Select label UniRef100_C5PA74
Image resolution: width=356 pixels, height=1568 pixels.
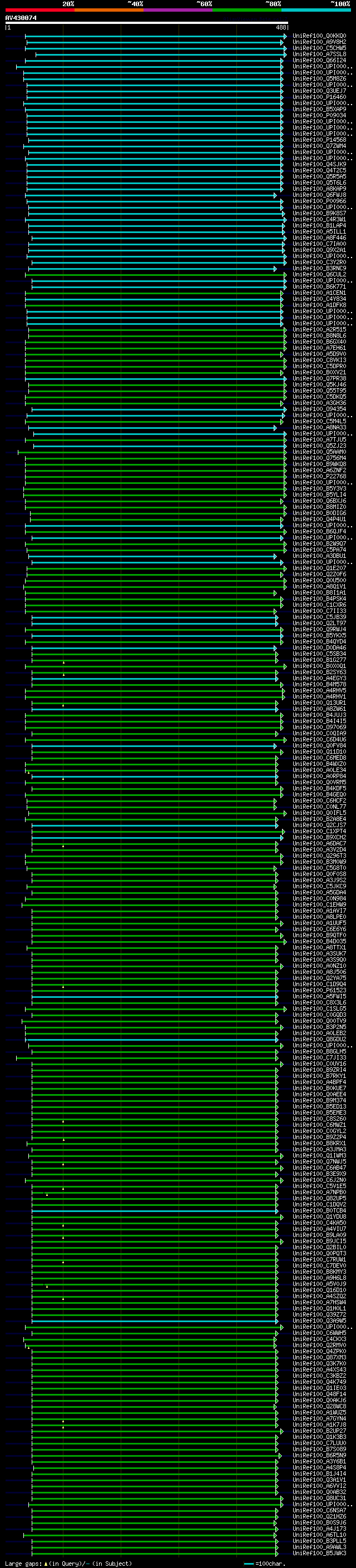pyautogui.click(x=319, y=550)
